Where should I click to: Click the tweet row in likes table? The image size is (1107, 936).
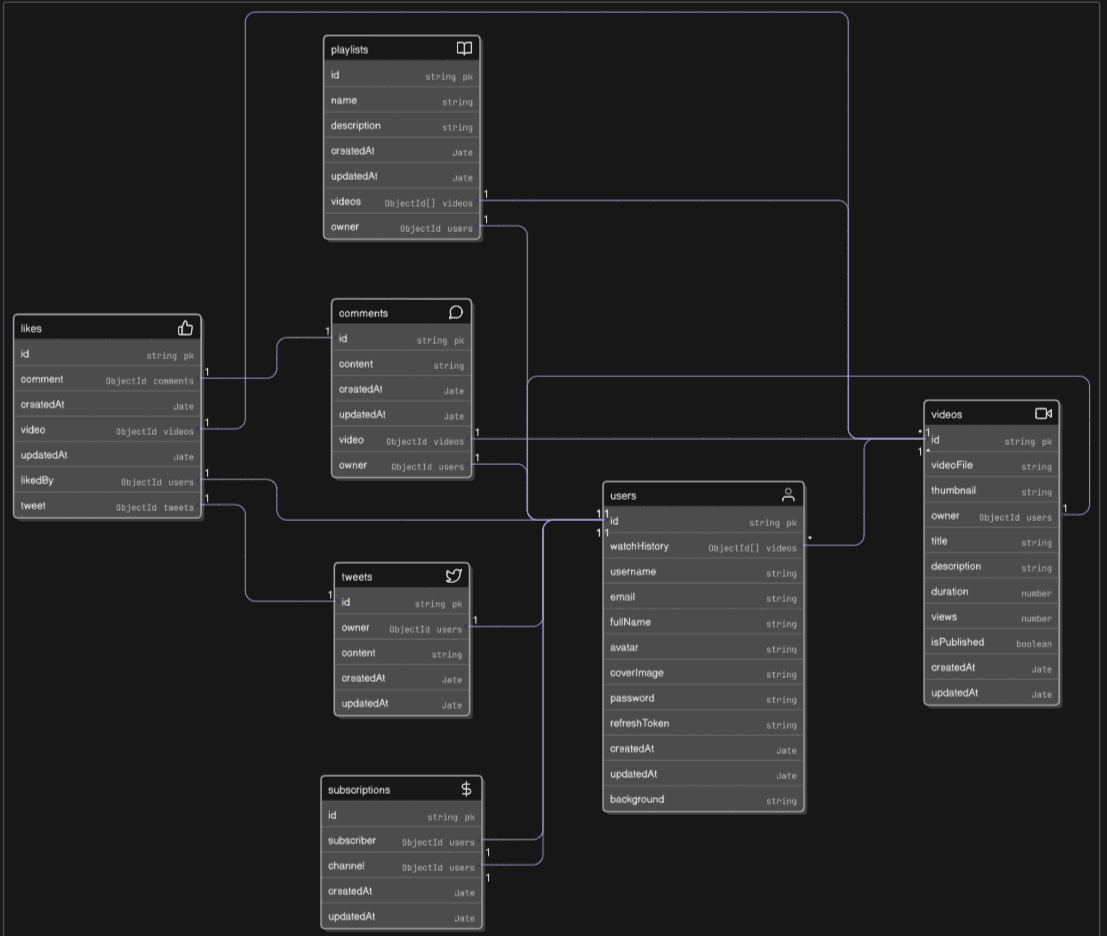pyautogui.click(x=107, y=506)
